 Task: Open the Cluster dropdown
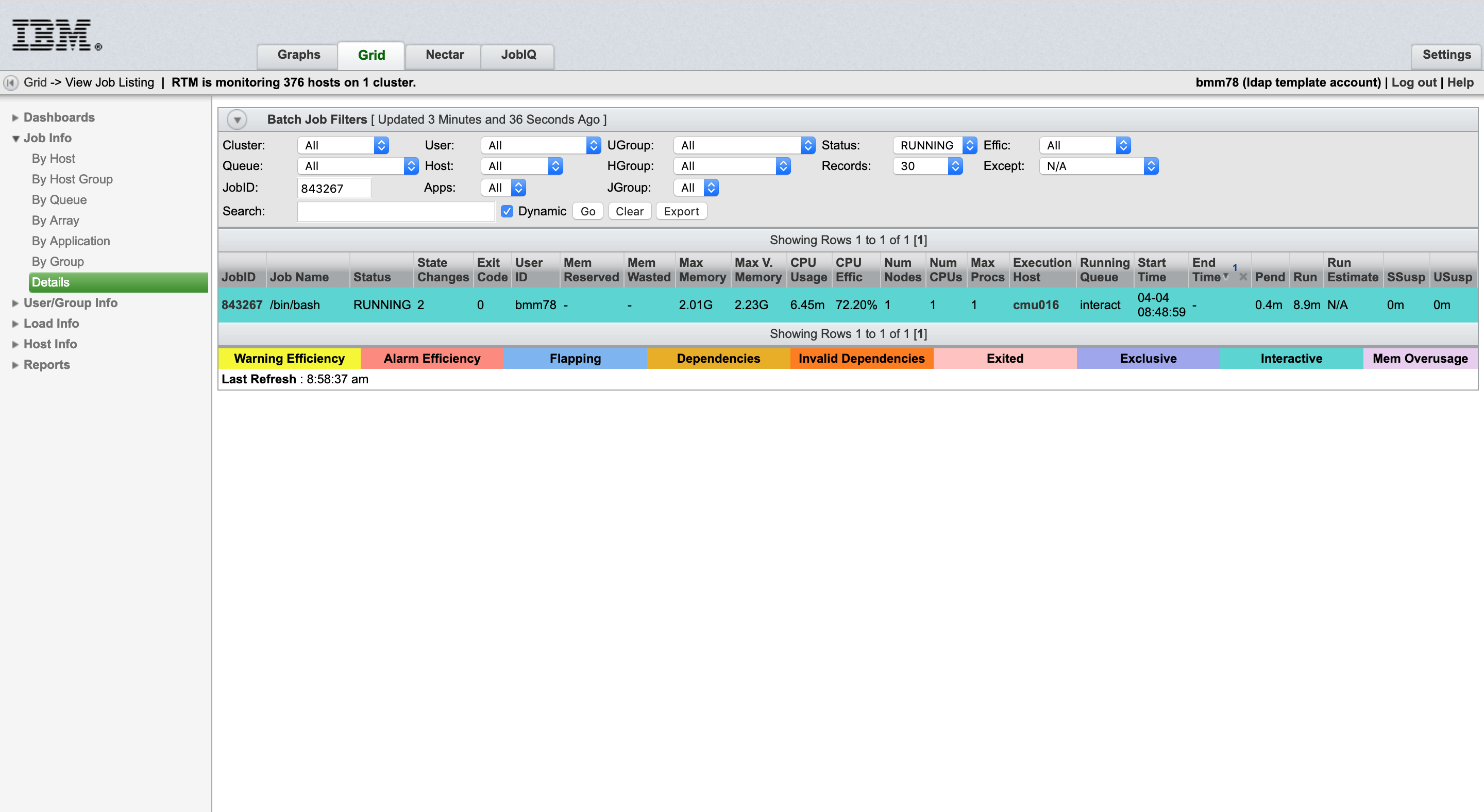(x=343, y=145)
